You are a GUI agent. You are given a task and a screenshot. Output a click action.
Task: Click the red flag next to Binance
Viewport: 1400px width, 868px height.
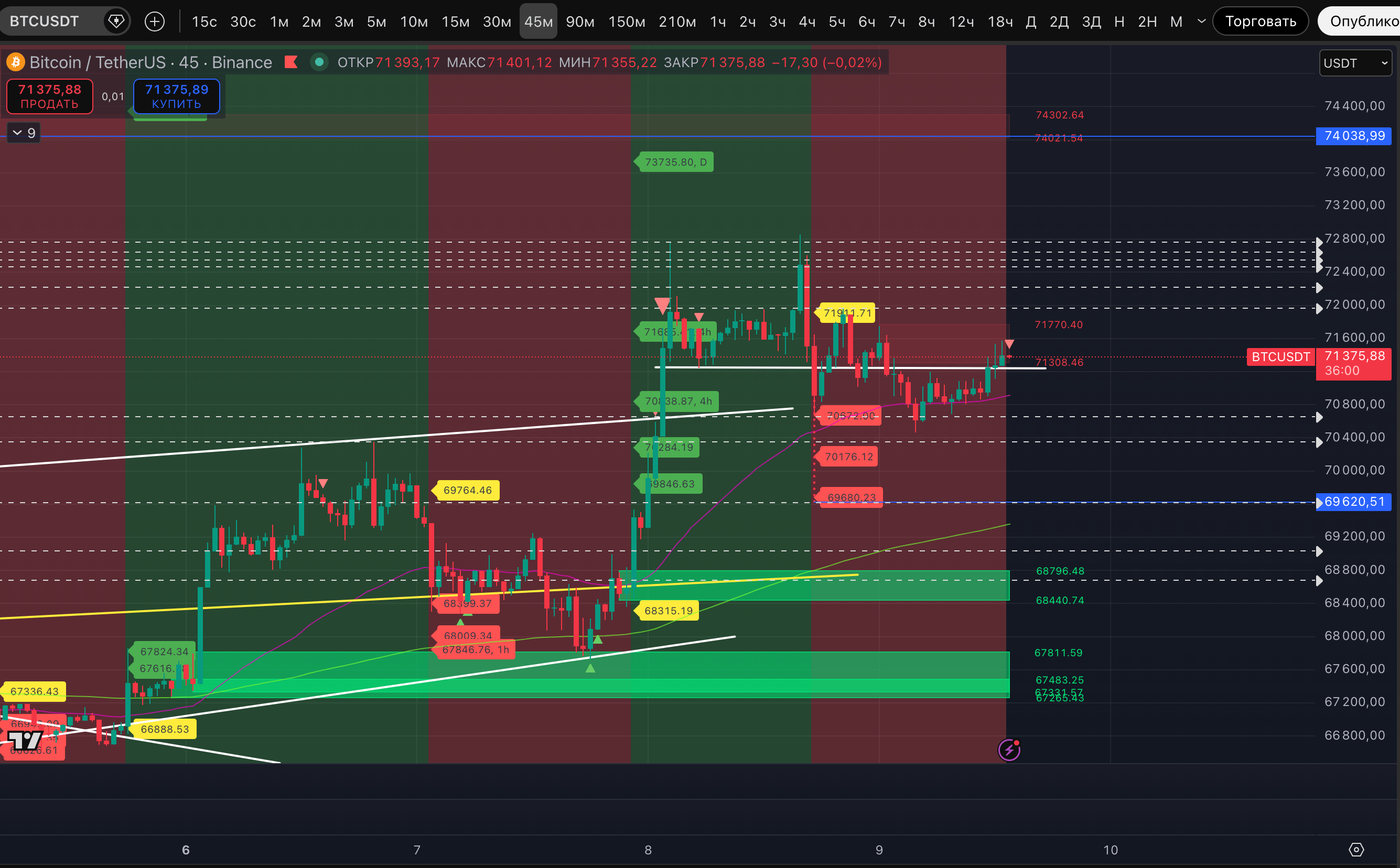tap(291, 62)
